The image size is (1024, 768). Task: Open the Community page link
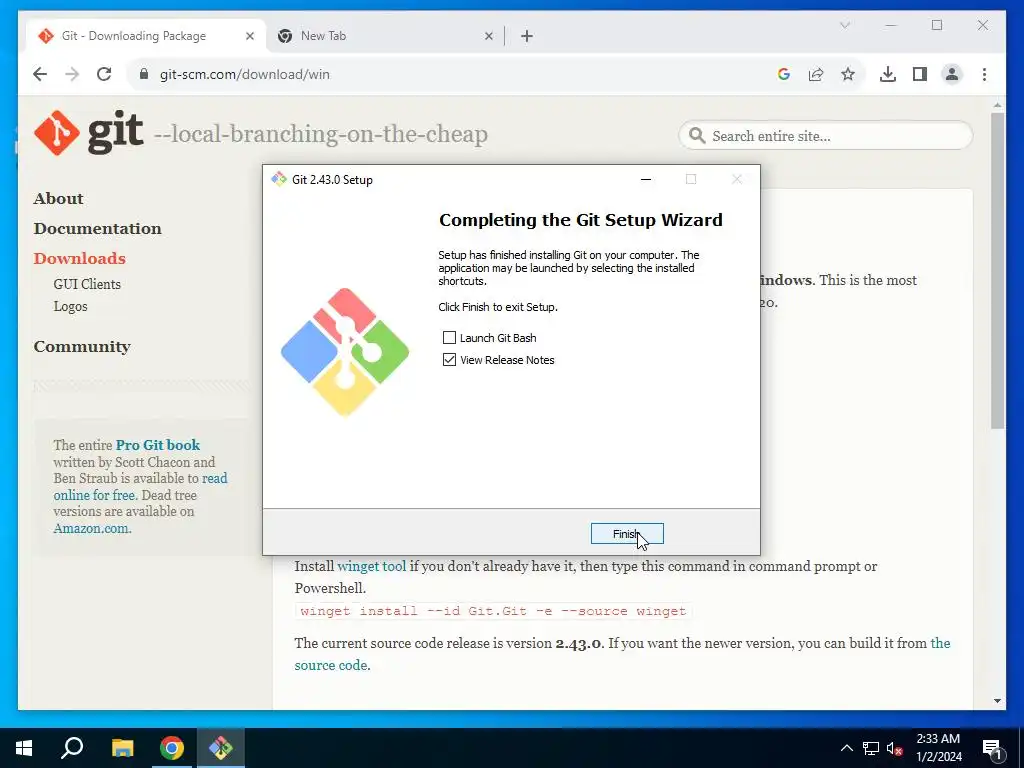point(82,347)
